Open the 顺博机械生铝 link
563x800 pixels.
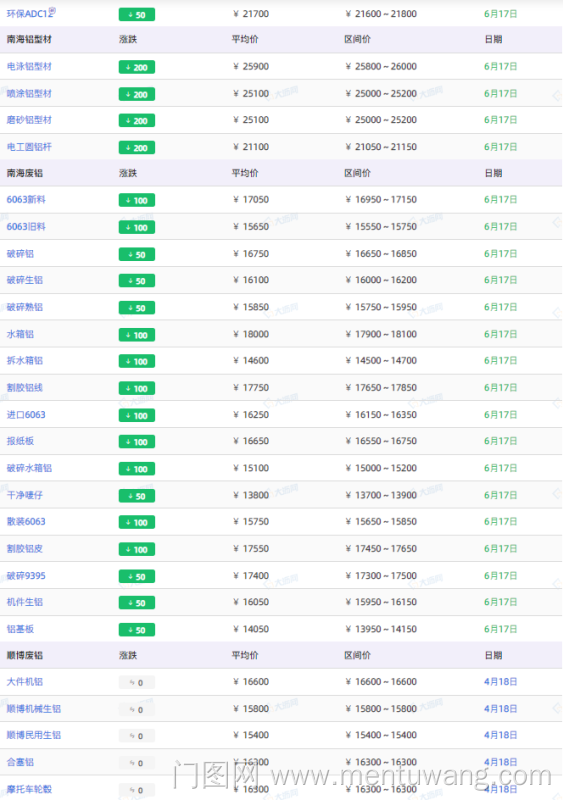coord(34,709)
